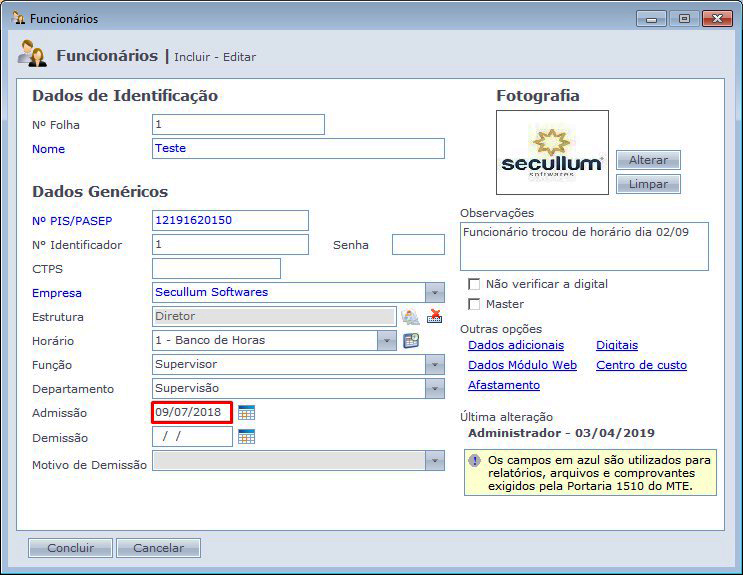The image size is (743, 575).
Task: Toggle the Master checkbox
Action: [474, 304]
